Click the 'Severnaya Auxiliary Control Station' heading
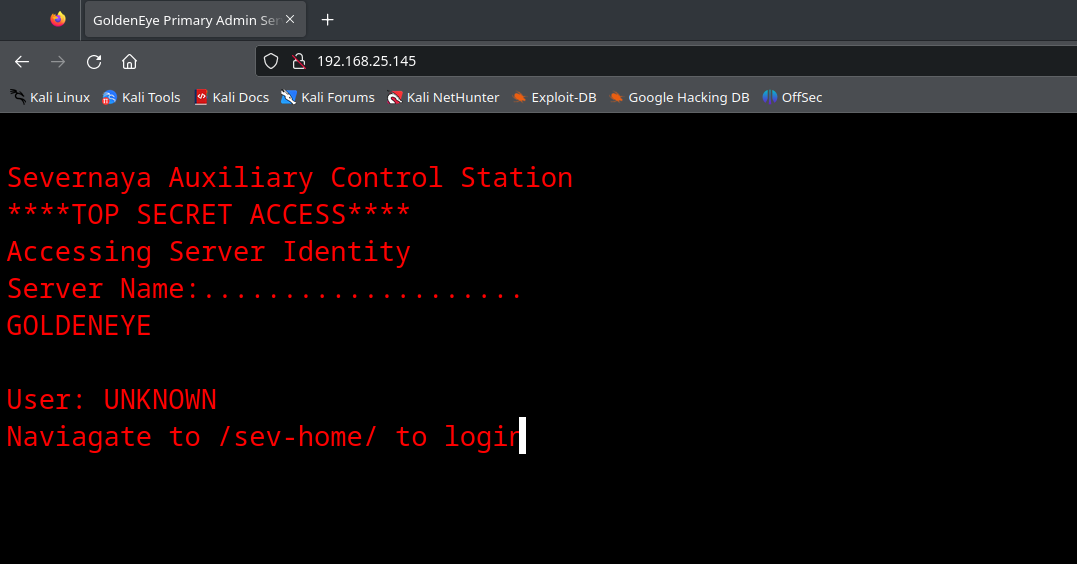This screenshot has width=1077, height=564. tap(290, 178)
